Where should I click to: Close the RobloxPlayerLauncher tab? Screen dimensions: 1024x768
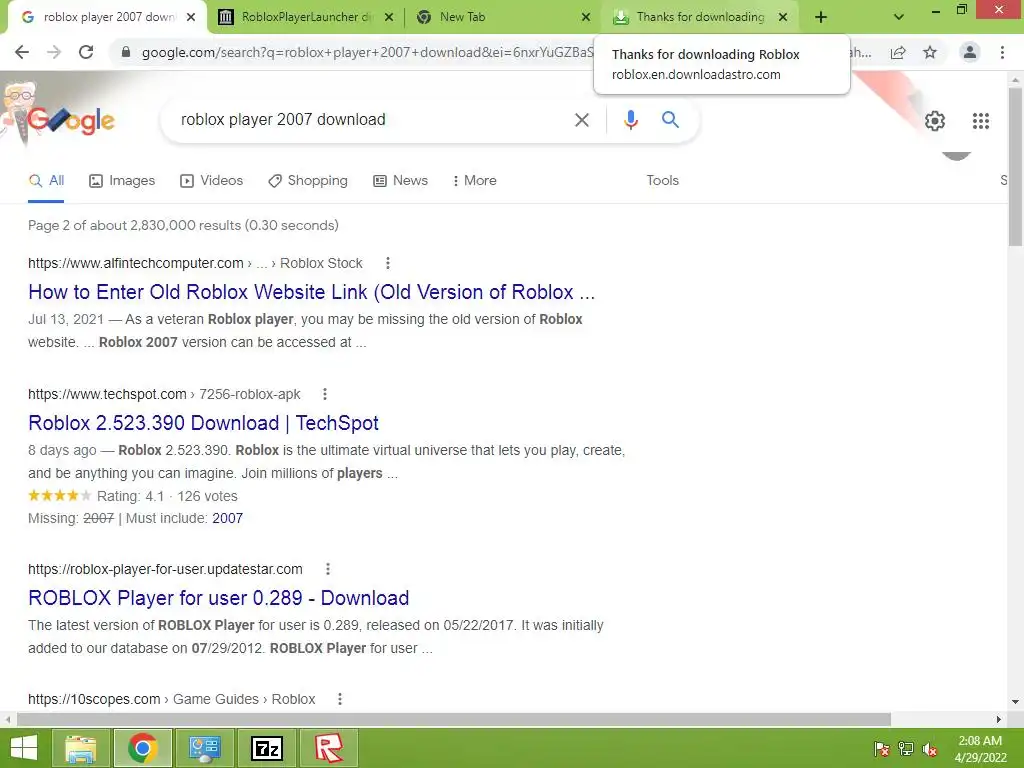[x=389, y=17]
